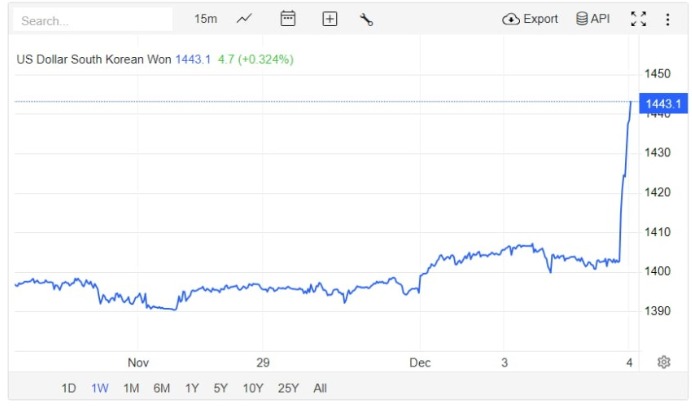The image size is (692, 413).
Task: Open the API database icon
Action: pyautogui.click(x=582, y=19)
